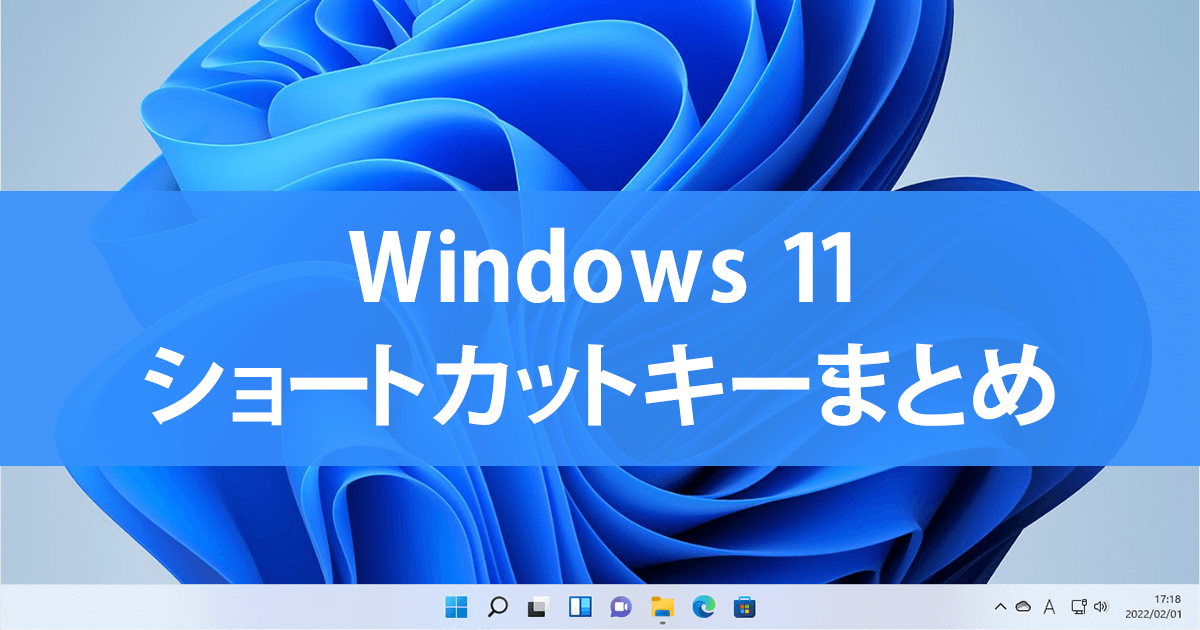Click the OneDrive cloud tray icon
The height and width of the screenshot is (630, 1200).
click(x=1023, y=606)
